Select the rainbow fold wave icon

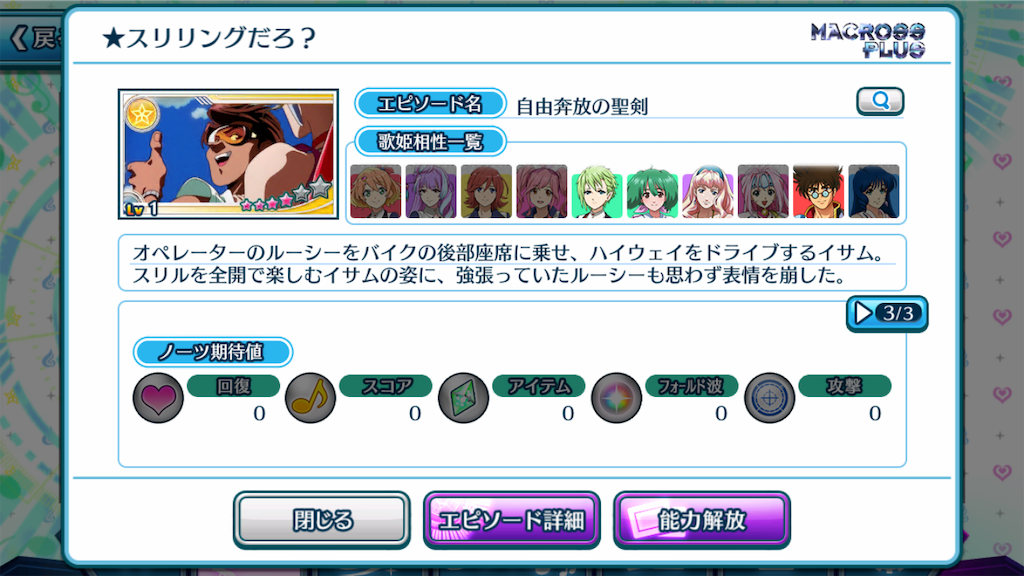tap(616, 398)
